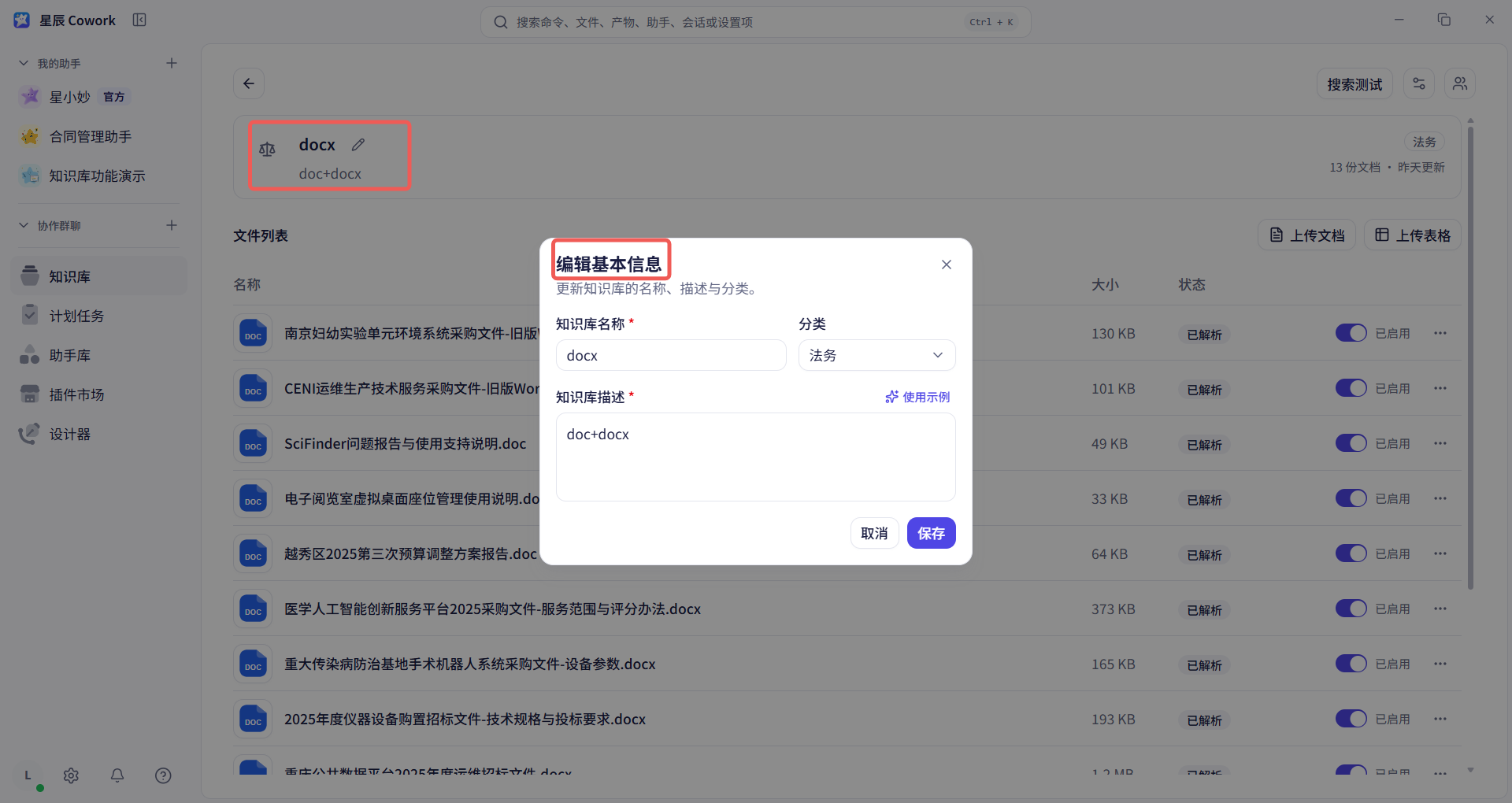
Task: Open more options for 医学人工智能 file row
Action: [1440, 609]
